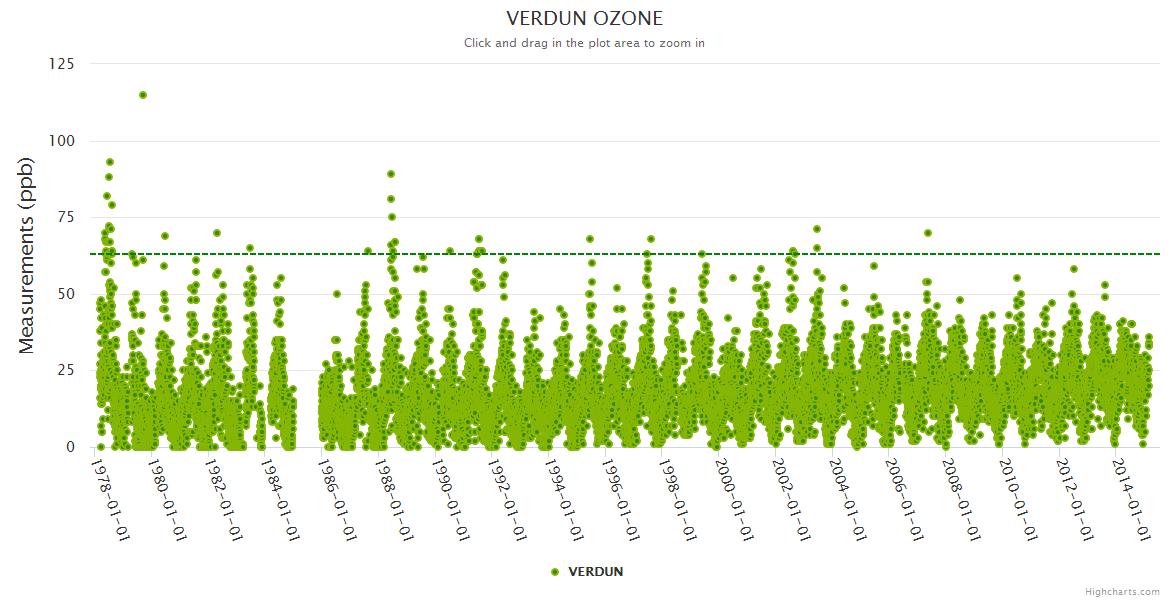Image resolution: width=1170 pixels, height=600 pixels.
Task: Click the zoom hint subtitle text
Action: (x=584, y=43)
